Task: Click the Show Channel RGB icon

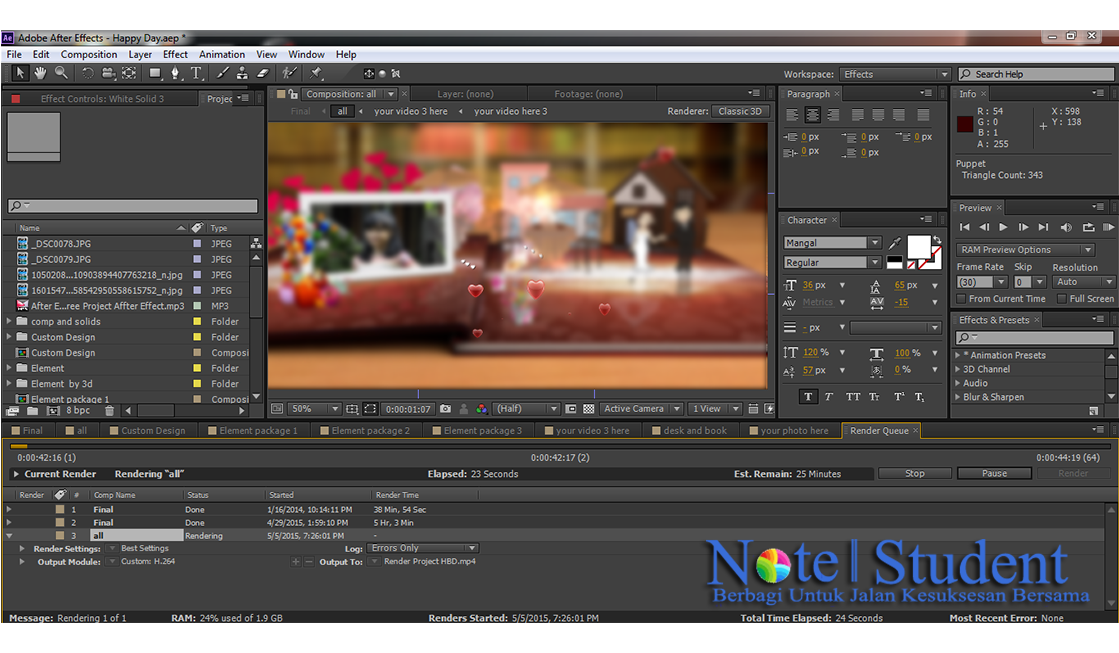Action: pyautogui.click(x=482, y=409)
